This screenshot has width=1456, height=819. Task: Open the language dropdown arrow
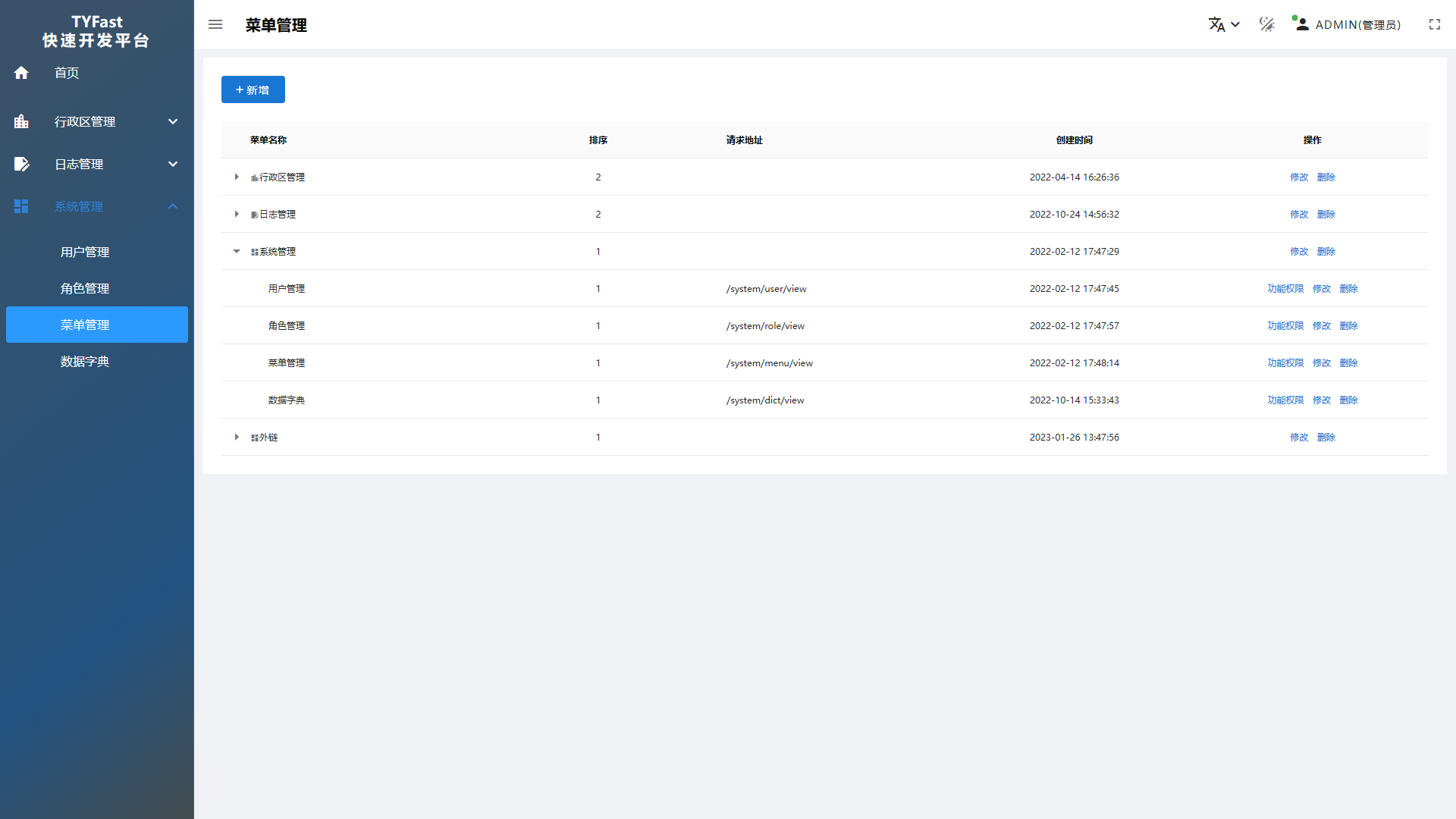click(x=1235, y=24)
